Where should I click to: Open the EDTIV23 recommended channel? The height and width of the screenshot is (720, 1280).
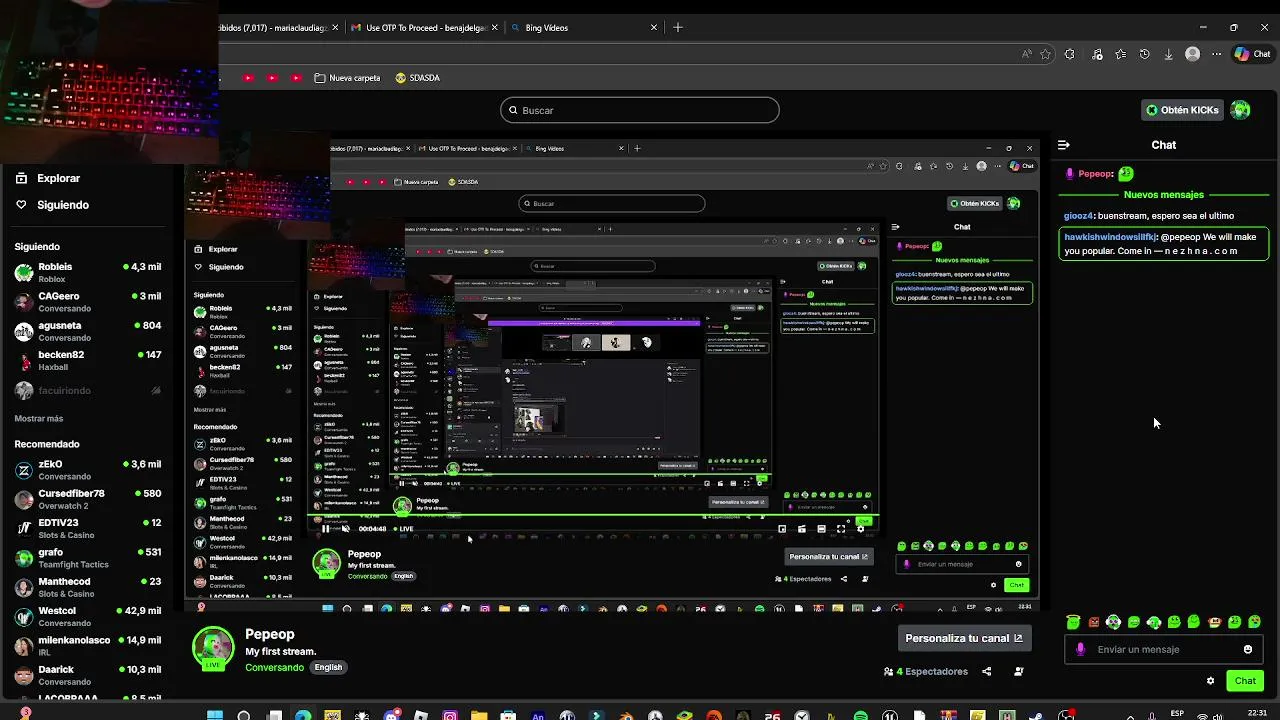coord(88,528)
